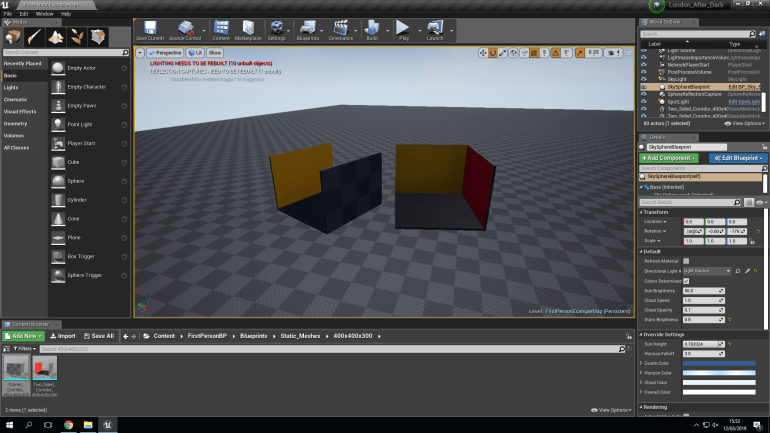This screenshot has width=770, height=433.
Task: Open Edit SpotLight link in outliner
Action: [x=744, y=102]
